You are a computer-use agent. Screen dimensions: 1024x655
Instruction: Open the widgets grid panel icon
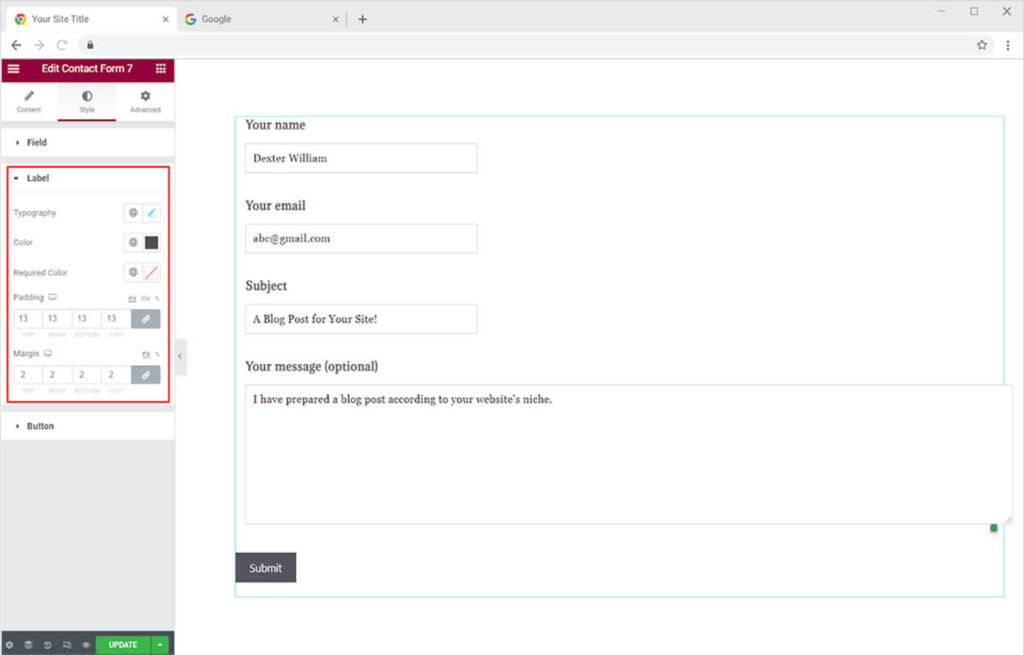coord(161,69)
